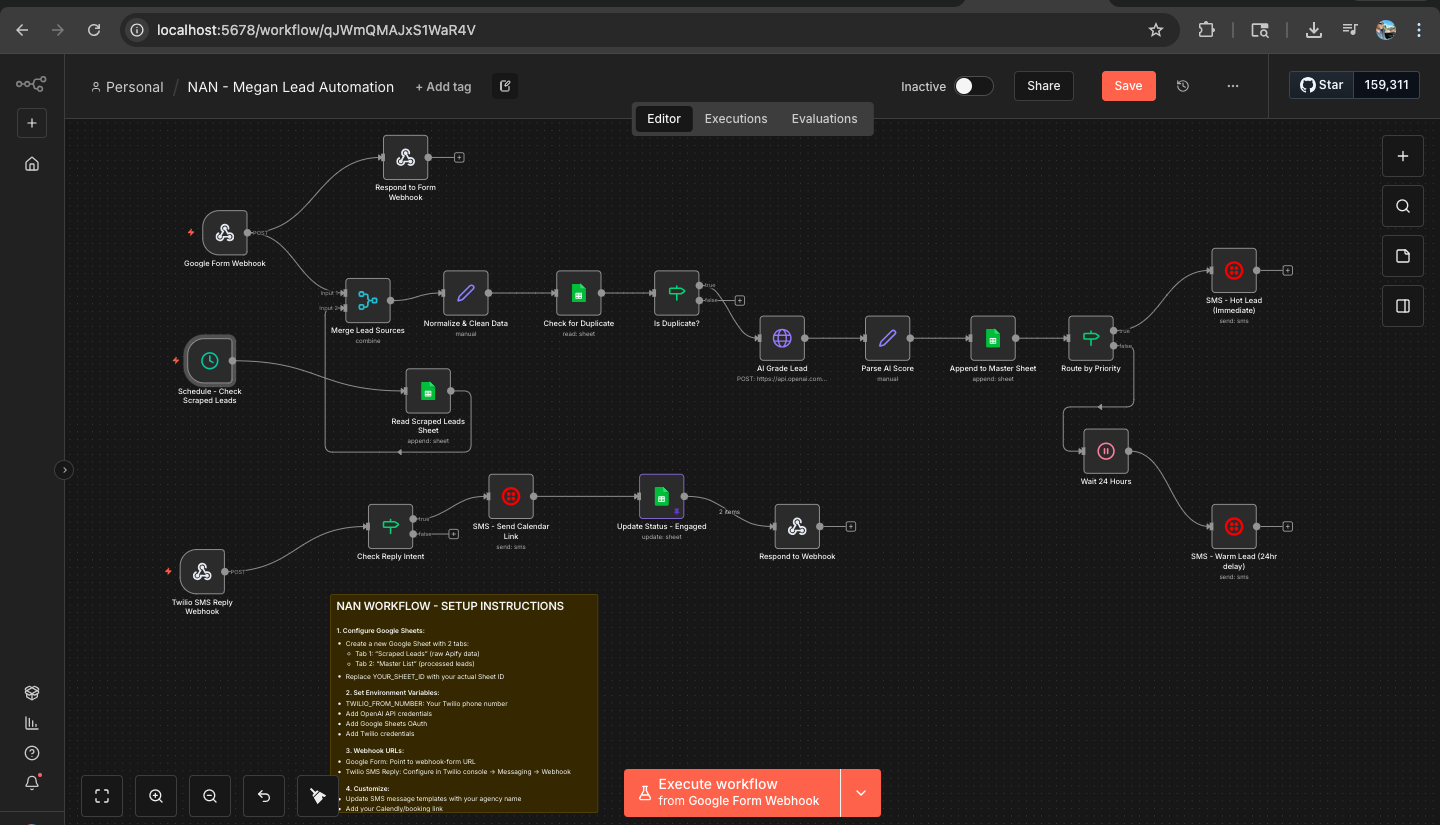The width and height of the screenshot is (1440, 825).
Task: Share the workflow
Action: (1043, 86)
